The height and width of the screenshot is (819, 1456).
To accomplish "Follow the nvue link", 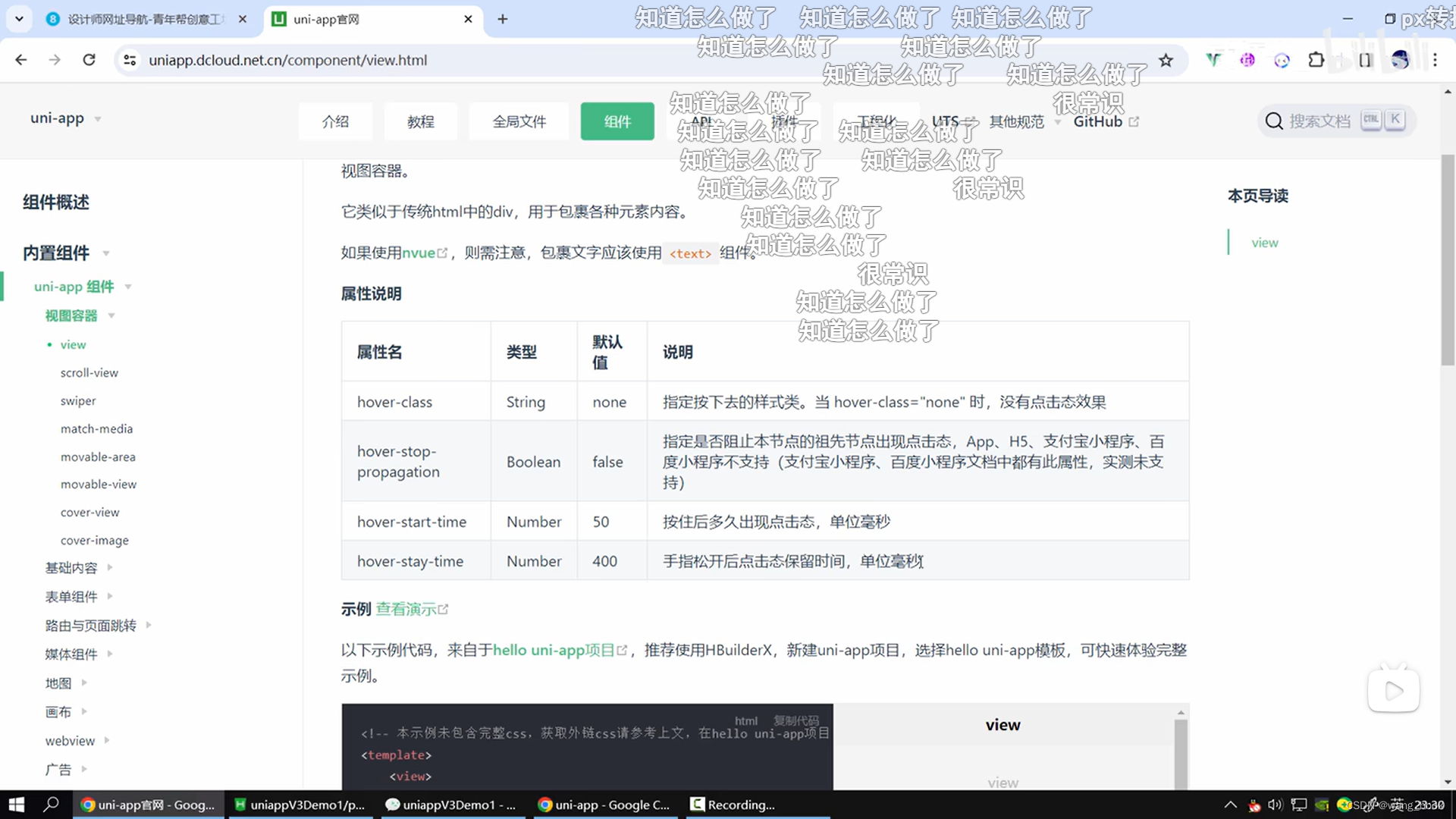I will 424,253.
